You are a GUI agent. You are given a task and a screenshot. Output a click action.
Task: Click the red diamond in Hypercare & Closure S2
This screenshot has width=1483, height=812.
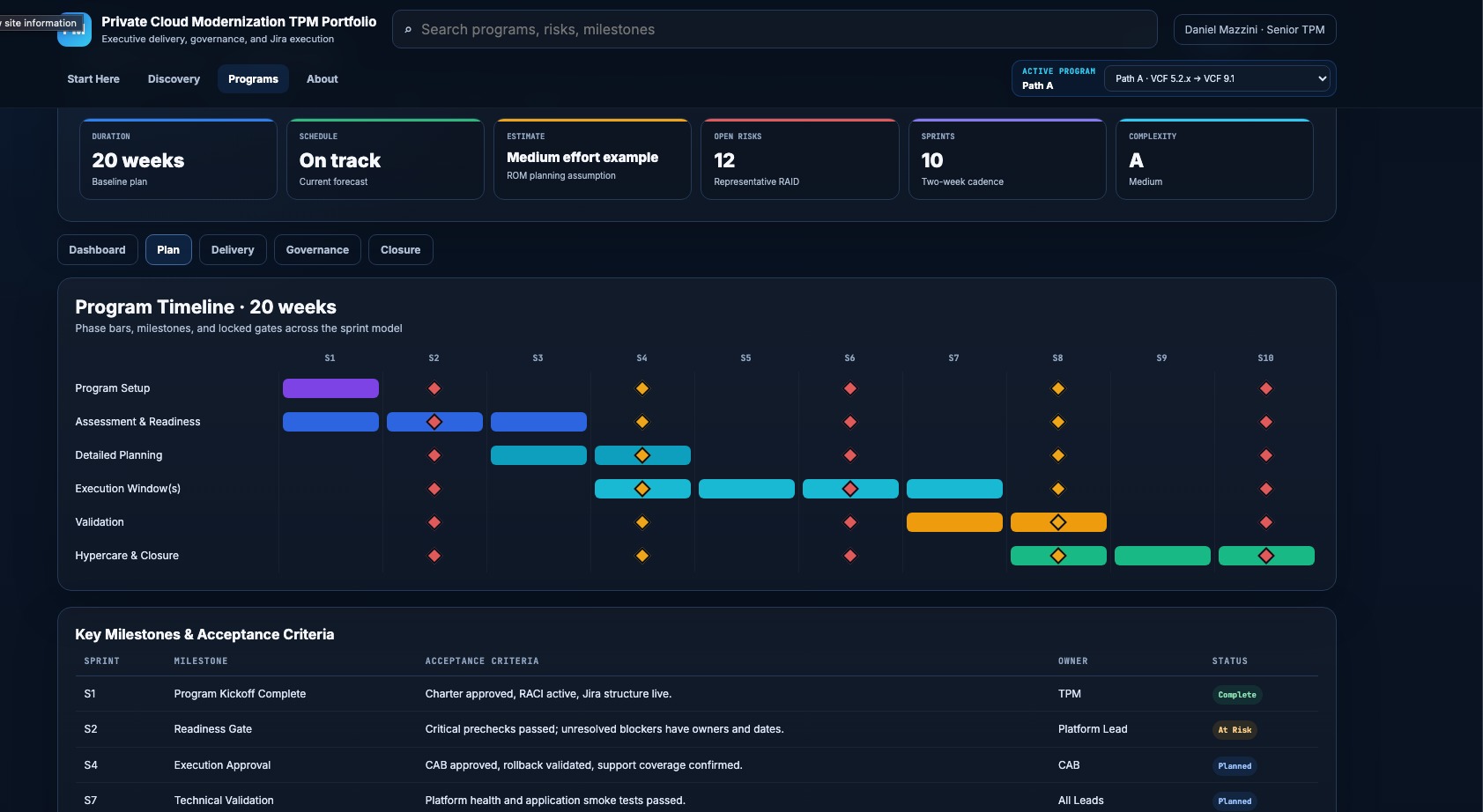[x=434, y=556]
